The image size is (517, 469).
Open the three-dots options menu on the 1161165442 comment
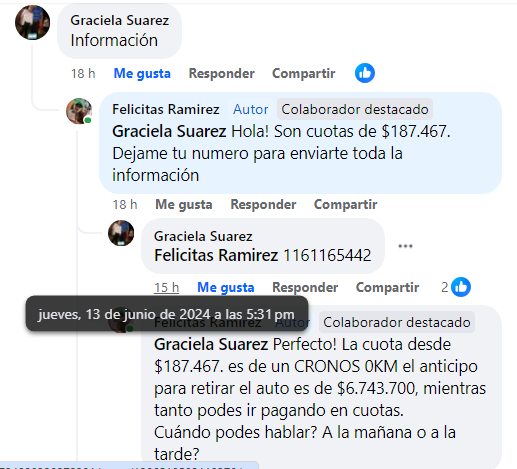(405, 246)
